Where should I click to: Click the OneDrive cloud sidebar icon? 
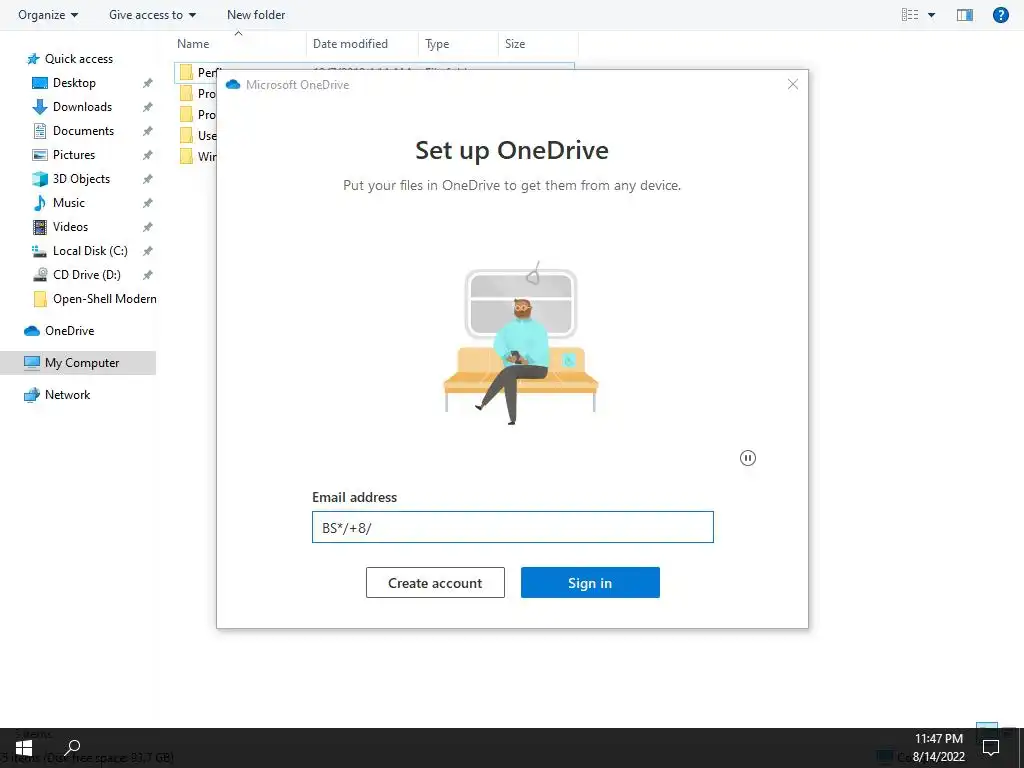click(x=32, y=331)
